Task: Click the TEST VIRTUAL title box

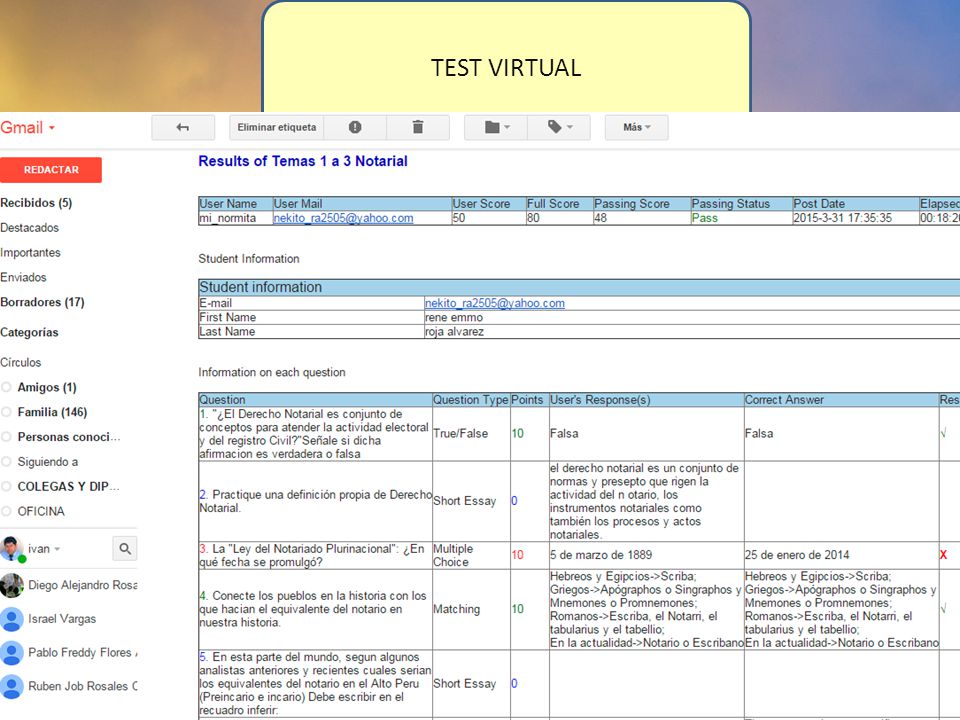Action: pyautogui.click(x=506, y=56)
